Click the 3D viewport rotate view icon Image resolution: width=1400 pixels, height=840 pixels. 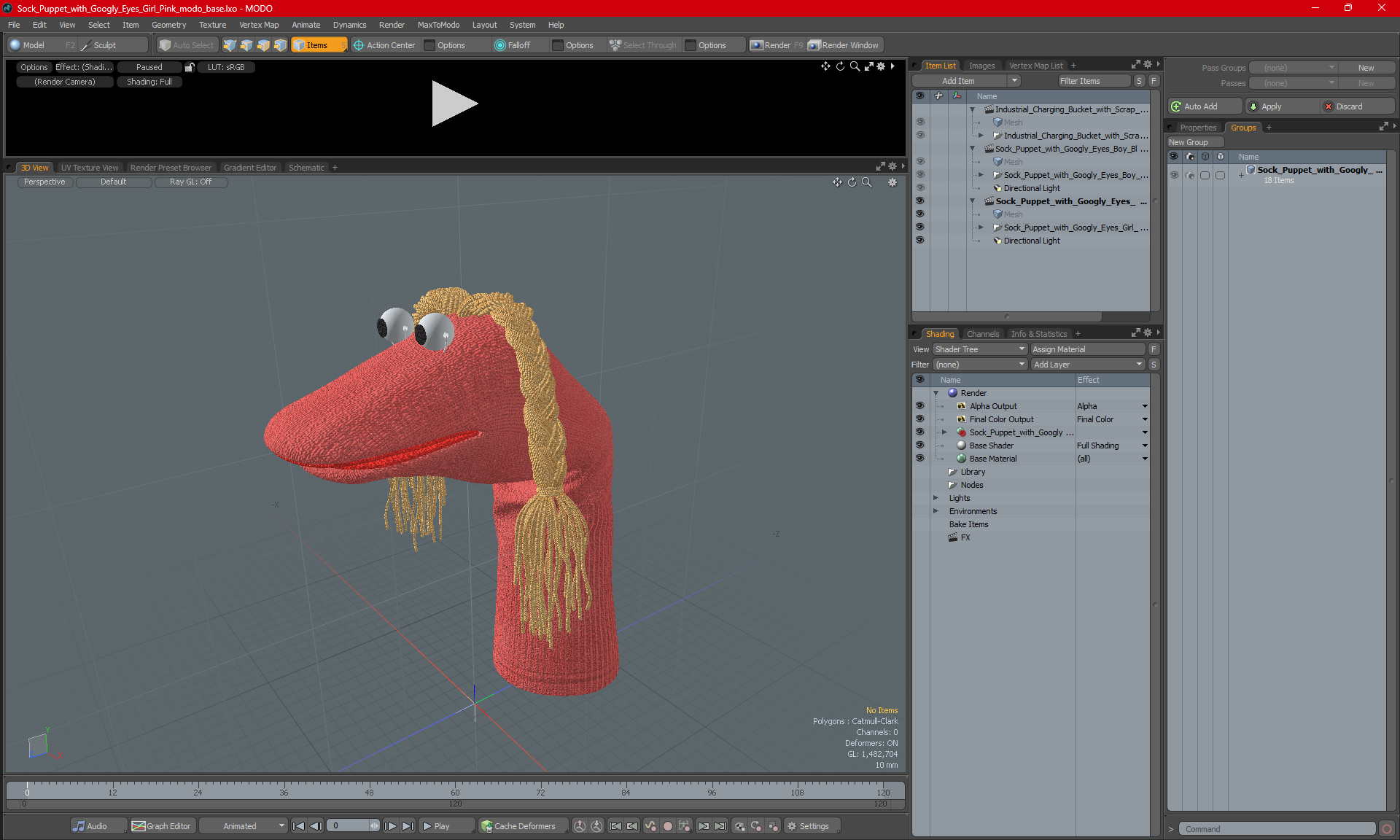click(x=852, y=182)
